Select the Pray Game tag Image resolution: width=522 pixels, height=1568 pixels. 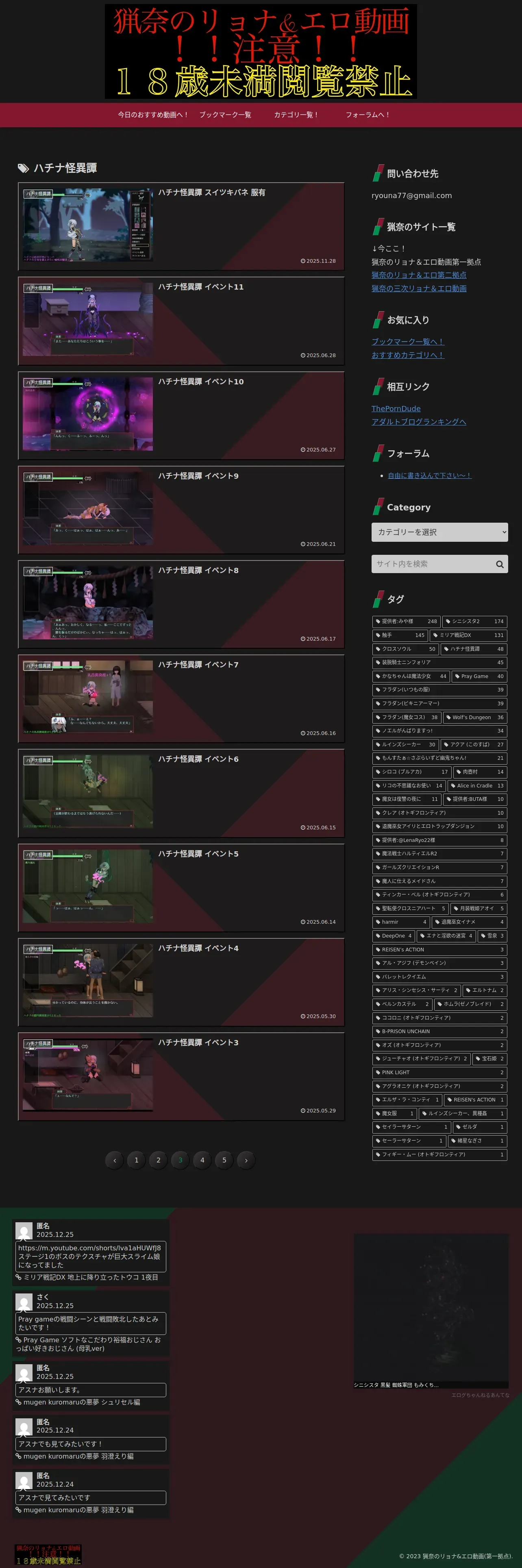coord(479,676)
